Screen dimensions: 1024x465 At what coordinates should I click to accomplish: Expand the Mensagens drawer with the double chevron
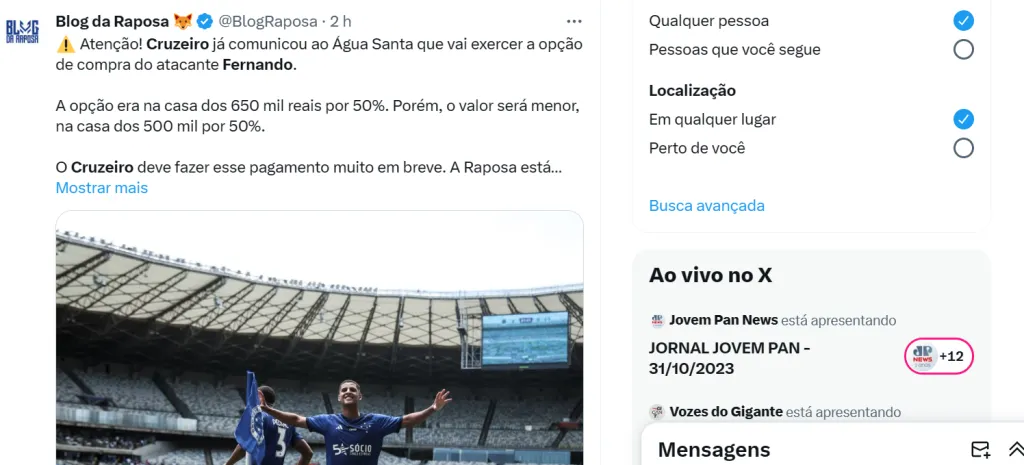click(1016, 449)
